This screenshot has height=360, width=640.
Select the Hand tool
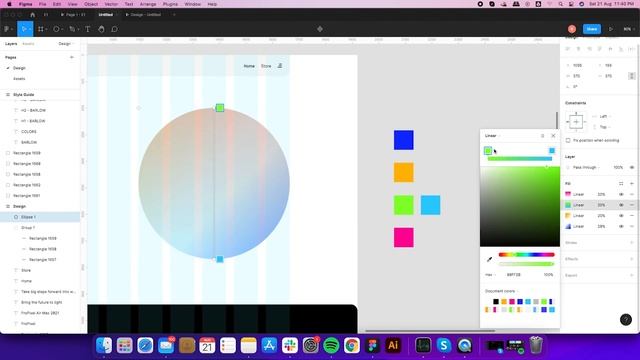[x=101, y=29]
